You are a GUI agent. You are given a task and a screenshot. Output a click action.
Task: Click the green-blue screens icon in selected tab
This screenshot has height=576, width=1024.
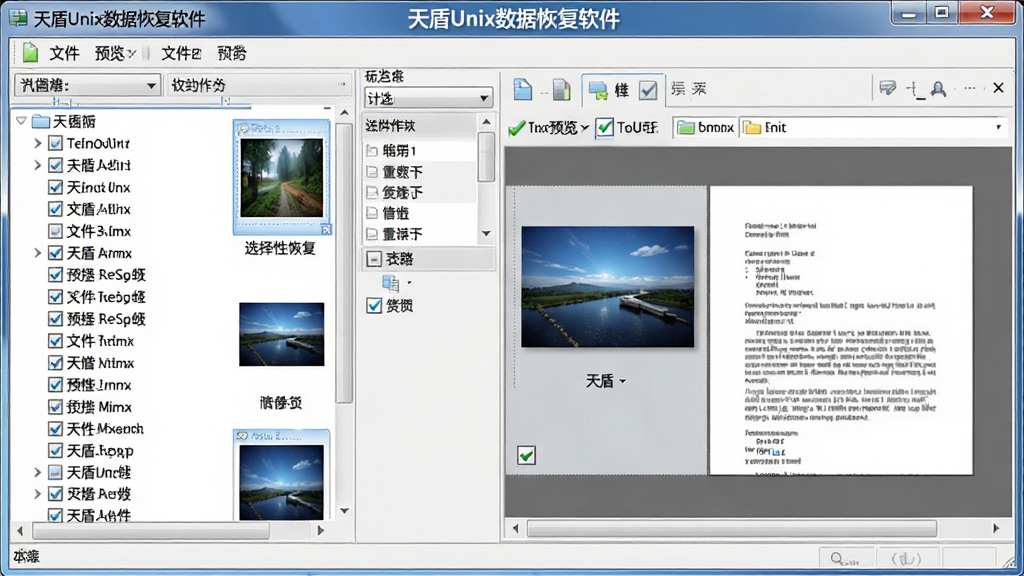[598, 90]
